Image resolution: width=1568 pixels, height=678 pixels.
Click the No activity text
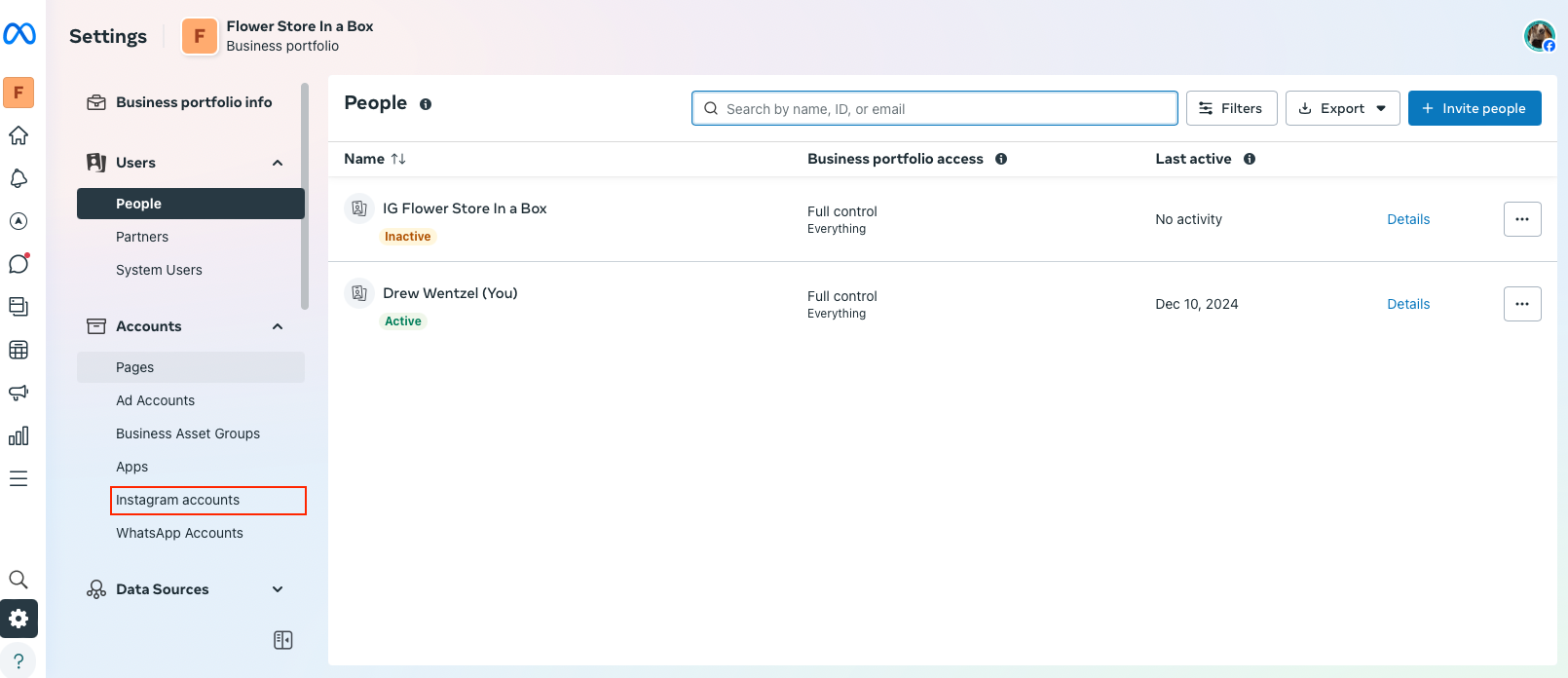click(1188, 219)
